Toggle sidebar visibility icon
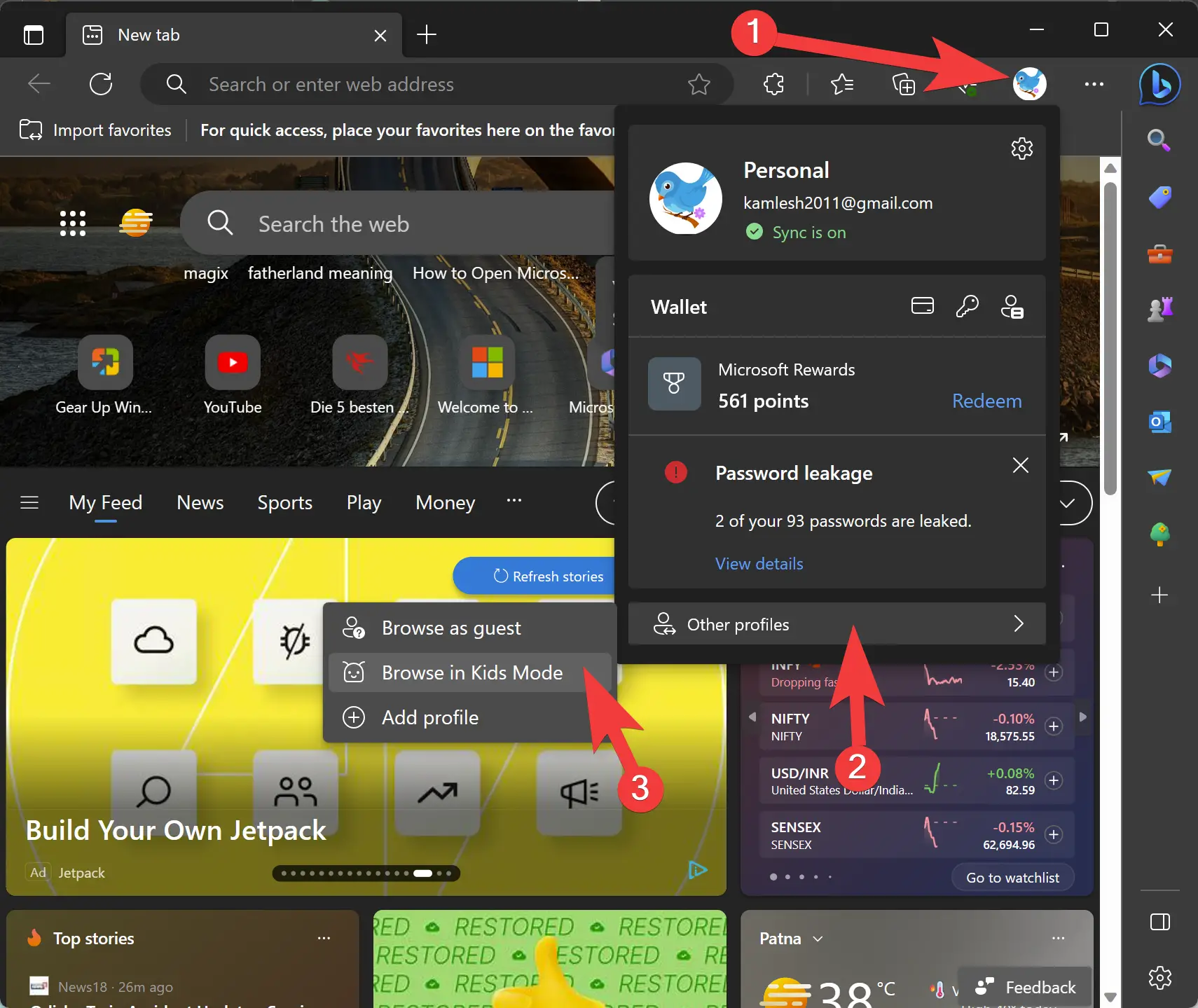The width and height of the screenshot is (1198, 1008). (1159, 922)
